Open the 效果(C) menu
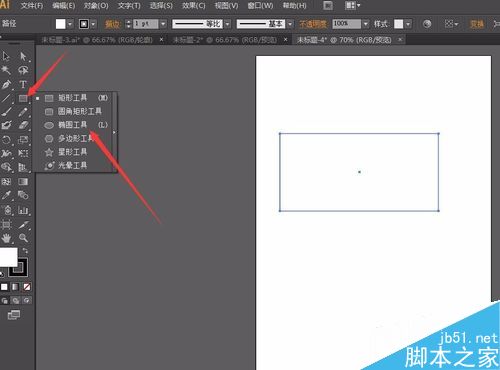The image size is (500, 370). 194,6
